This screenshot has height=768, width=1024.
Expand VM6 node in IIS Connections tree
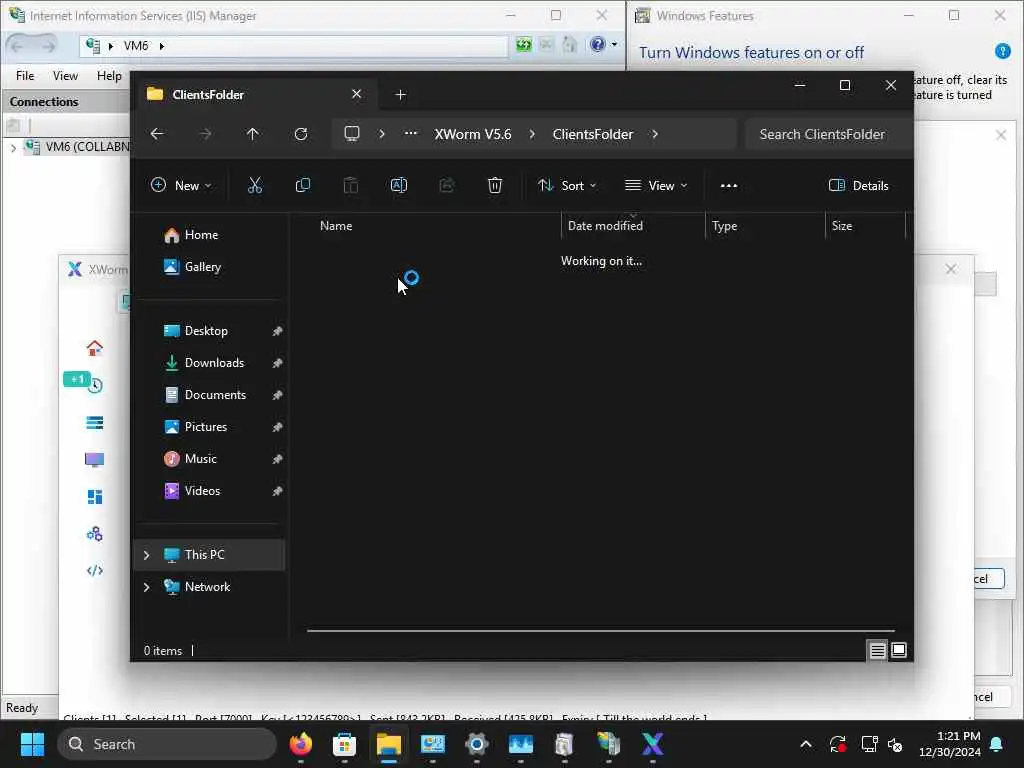pyautogui.click(x=13, y=148)
